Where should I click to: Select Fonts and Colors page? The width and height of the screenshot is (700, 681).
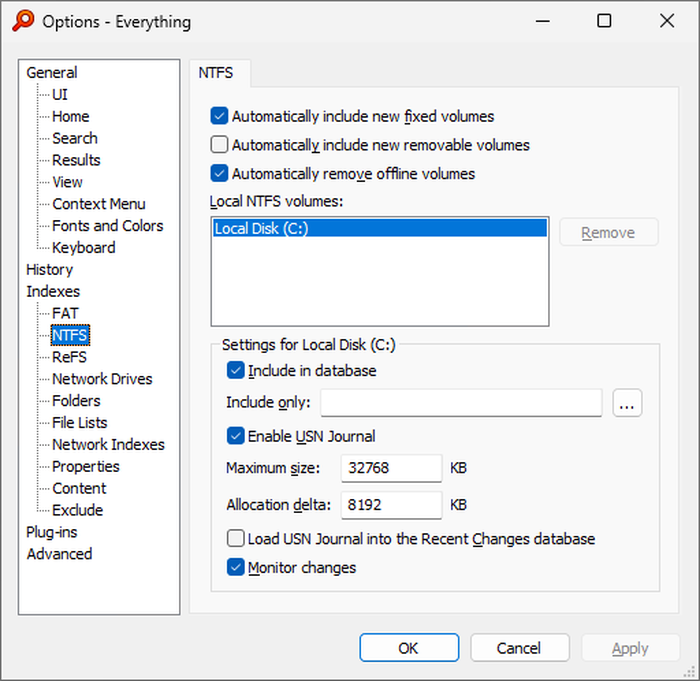coord(108,226)
